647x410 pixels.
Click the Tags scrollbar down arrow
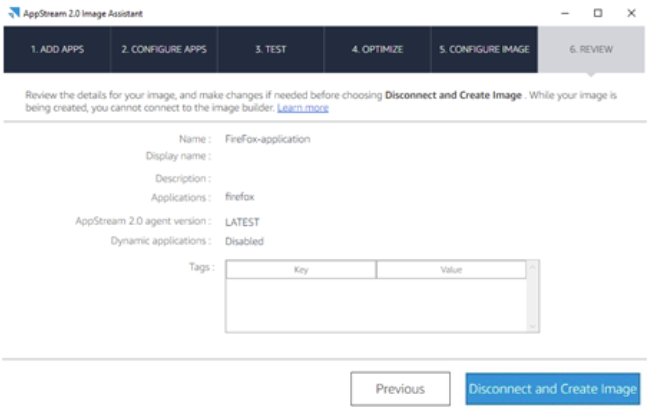532,326
